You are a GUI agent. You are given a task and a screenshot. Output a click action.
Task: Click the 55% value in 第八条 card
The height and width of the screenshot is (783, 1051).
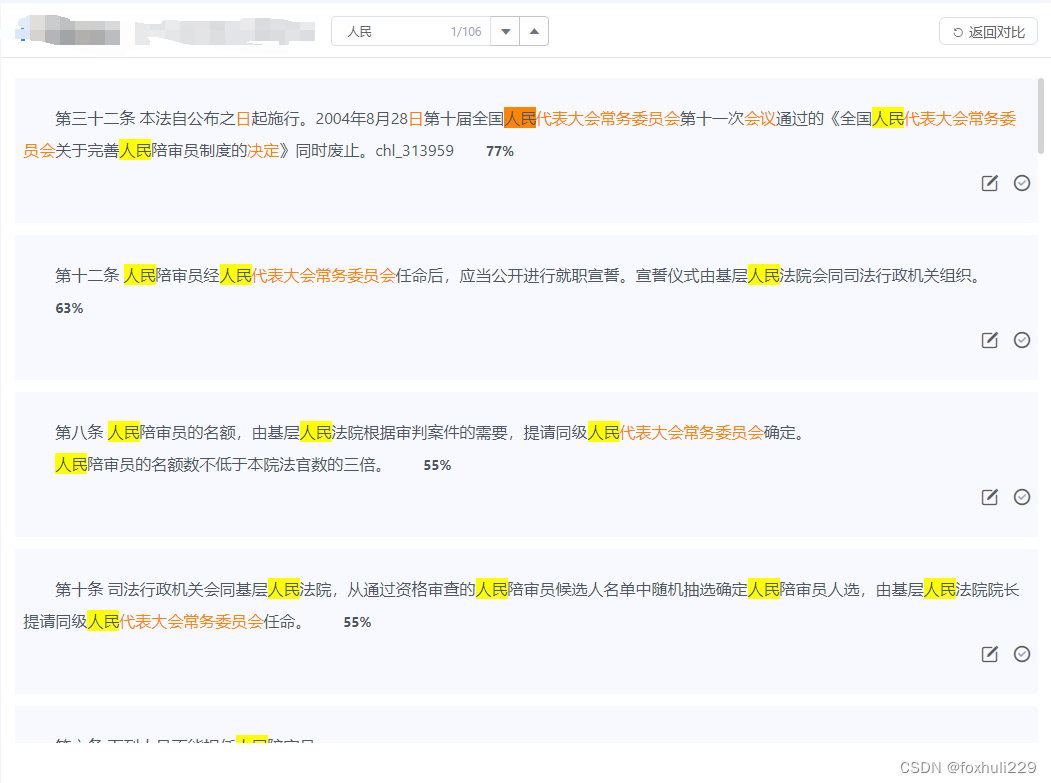tap(437, 465)
